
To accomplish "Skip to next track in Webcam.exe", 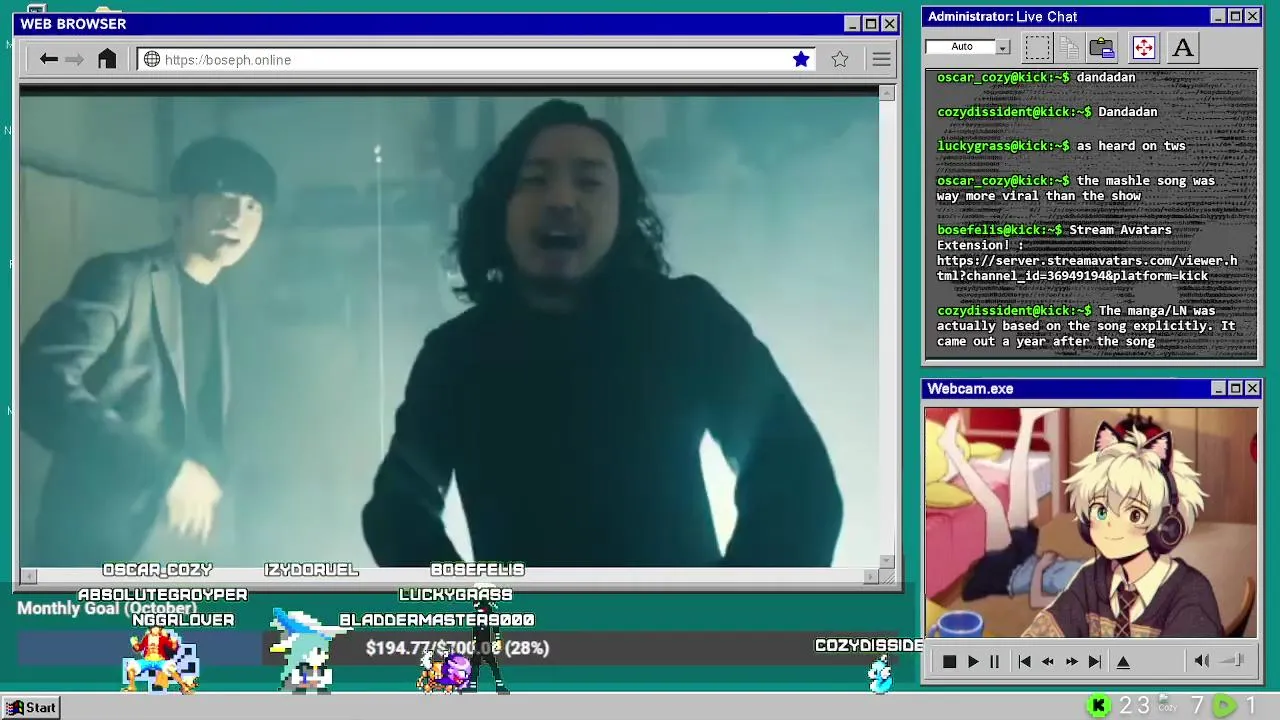I will tap(1095, 662).
